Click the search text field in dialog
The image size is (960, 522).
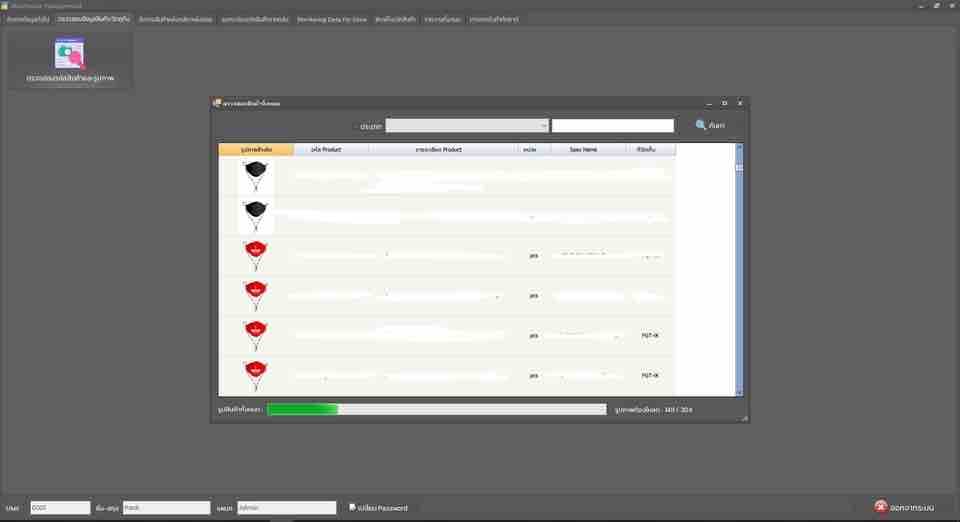pos(612,125)
